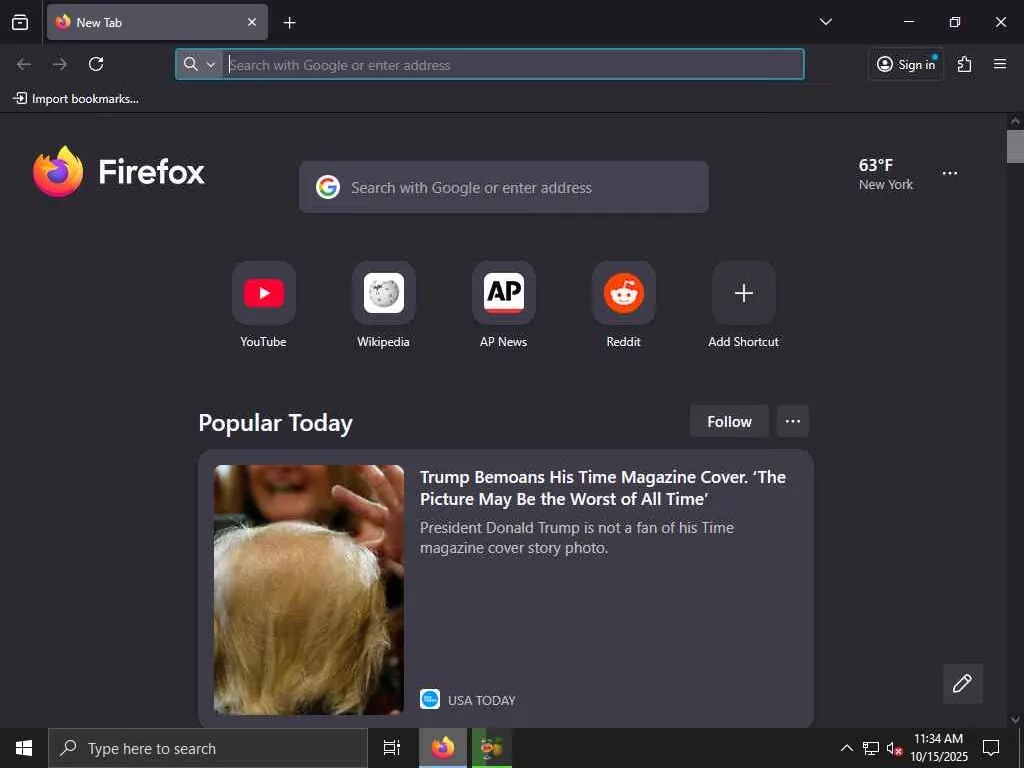Click Import bookmarks in bookmarks toolbar

[76, 99]
